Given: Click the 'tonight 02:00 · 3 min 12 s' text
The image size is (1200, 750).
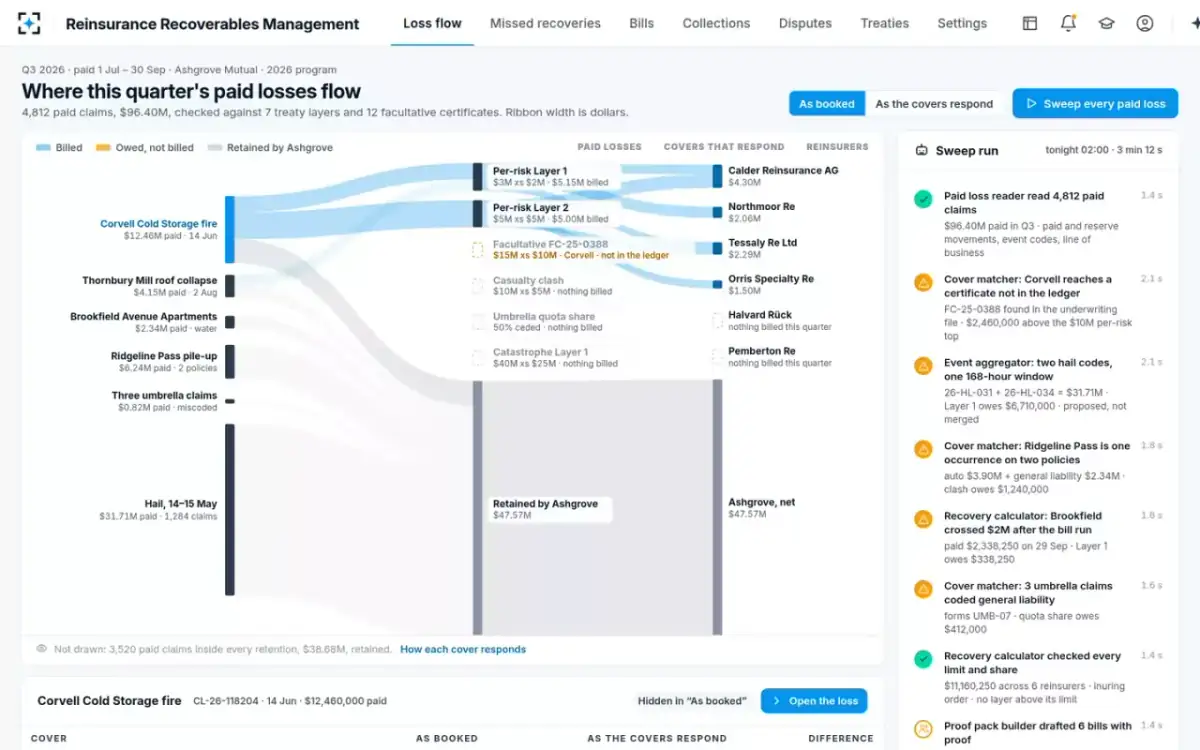Looking at the screenshot, I should pos(1104,150).
